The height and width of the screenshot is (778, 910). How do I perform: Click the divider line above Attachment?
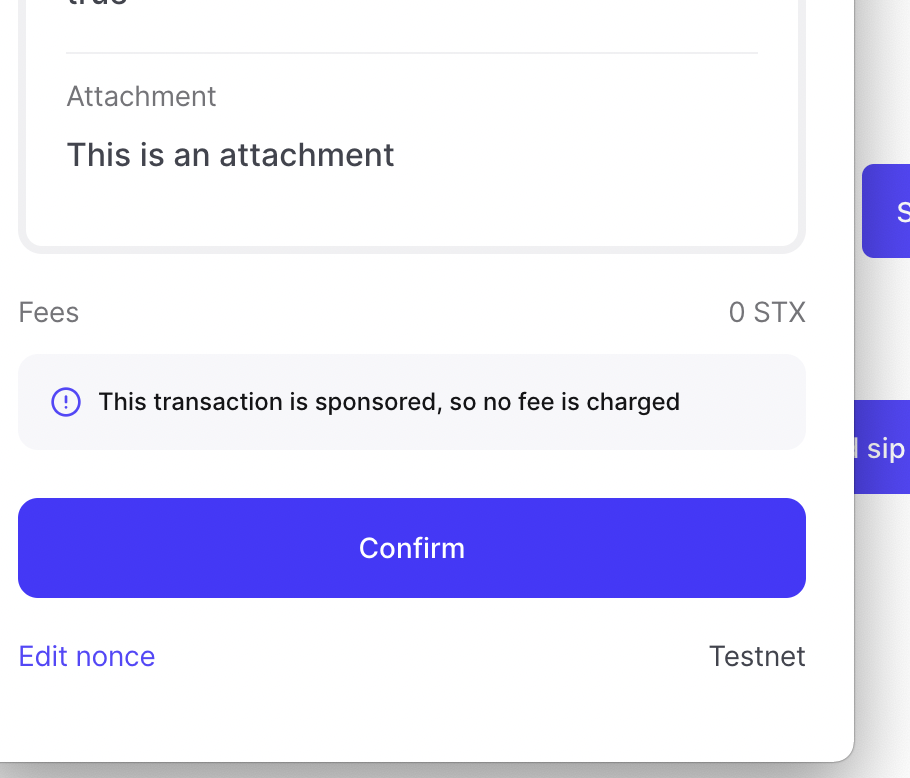[x=411, y=50]
